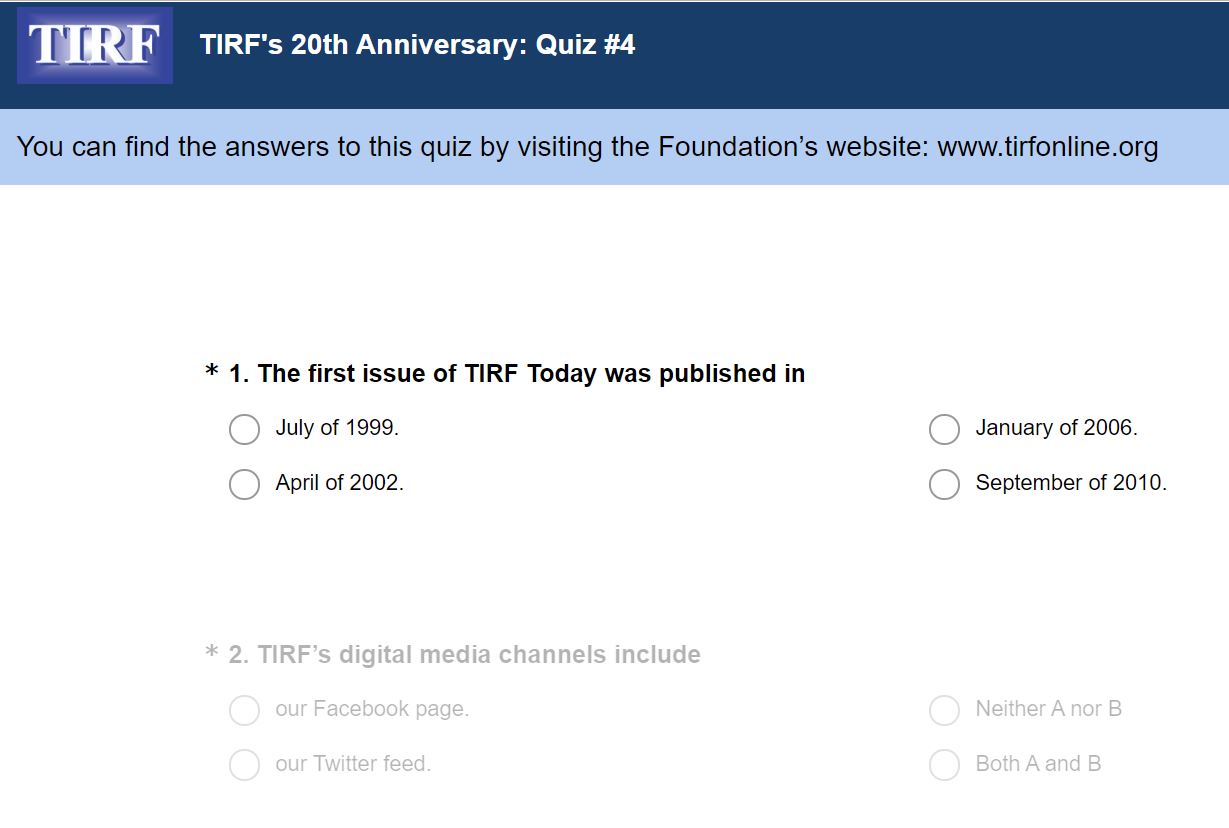Pick the "September of 2010." radio circle
This screenshot has width=1229, height=828.
[944, 484]
